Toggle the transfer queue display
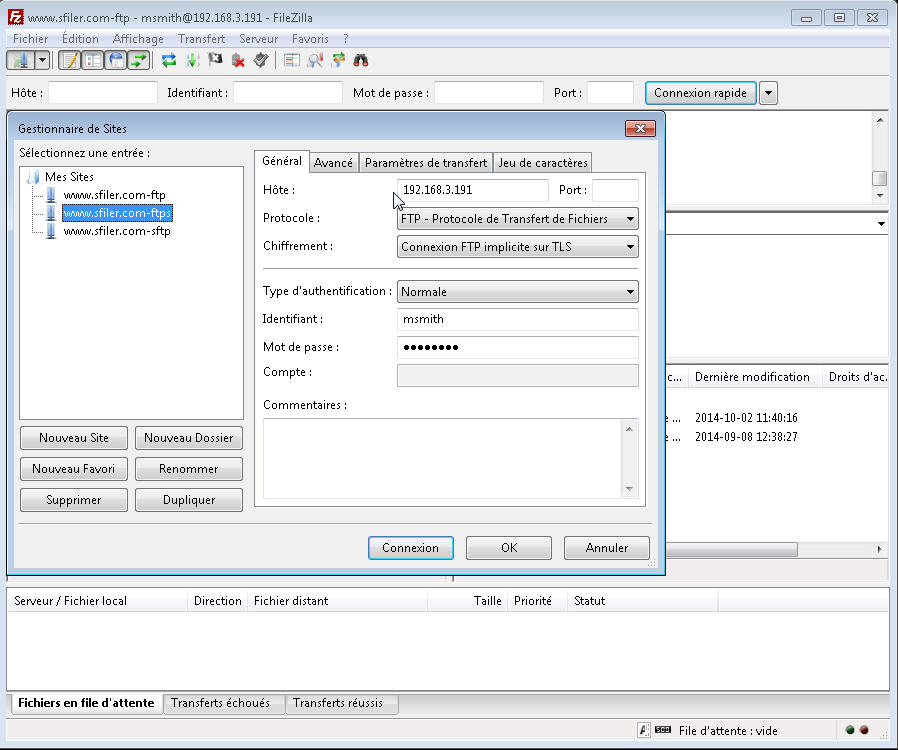Image resolution: width=898 pixels, height=750 pixels. point(139,60)
